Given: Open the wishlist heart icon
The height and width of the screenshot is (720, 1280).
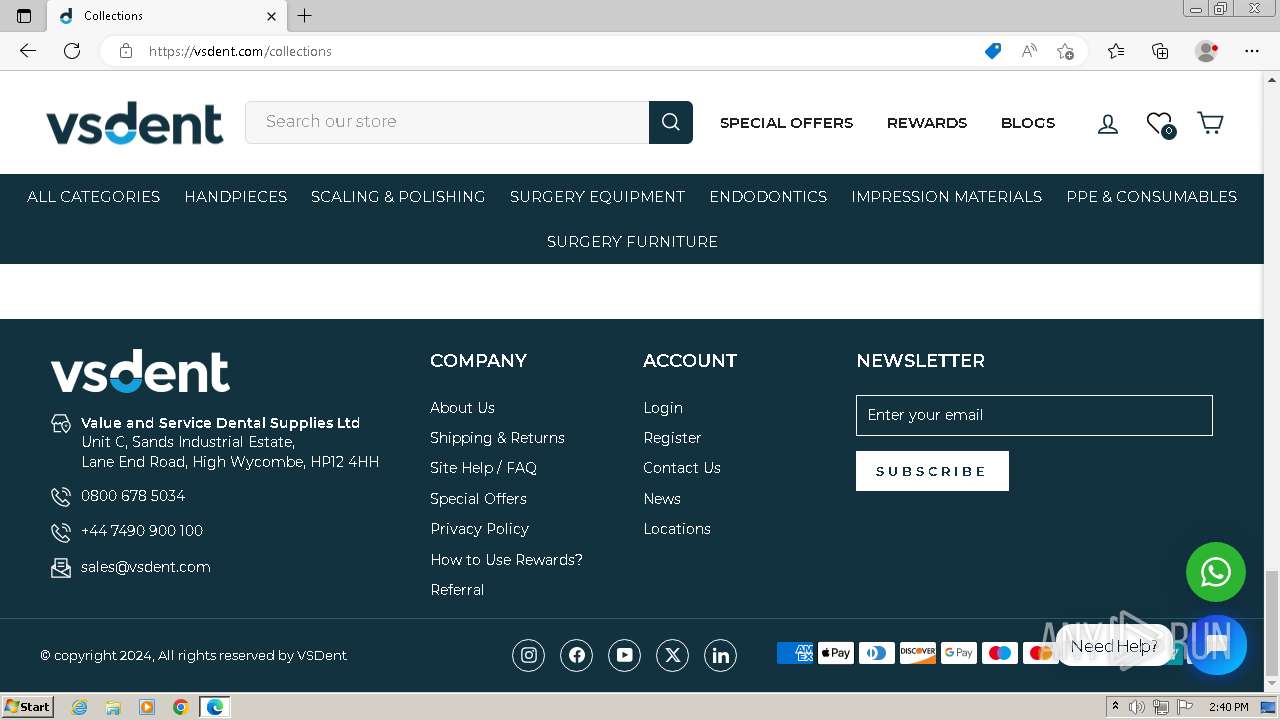Looking at the screenshot, I should (x=1160, y=124).
